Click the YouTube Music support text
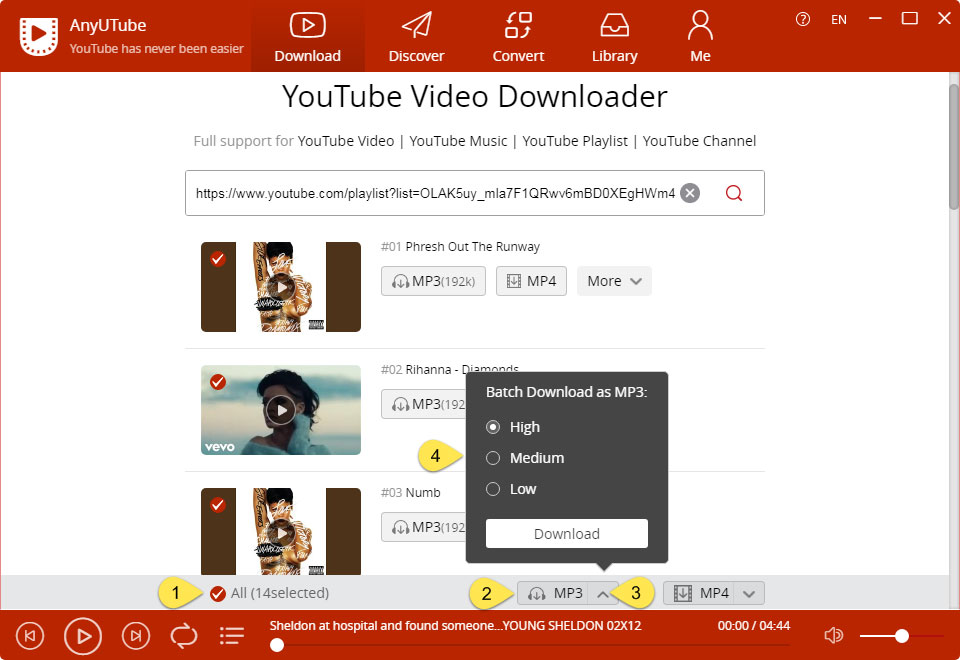Viewport: 960px width, 660px height. [x=458, y=141]
